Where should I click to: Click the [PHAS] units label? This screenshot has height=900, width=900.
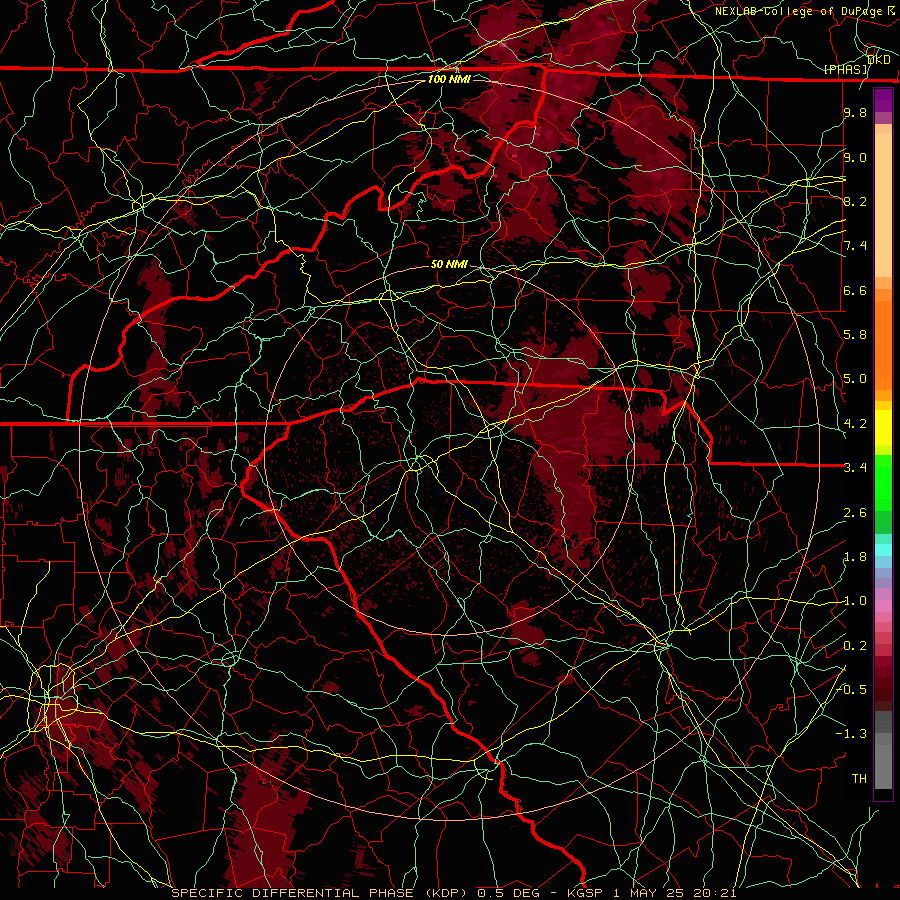pyautogui.click(x=846, y=69)
